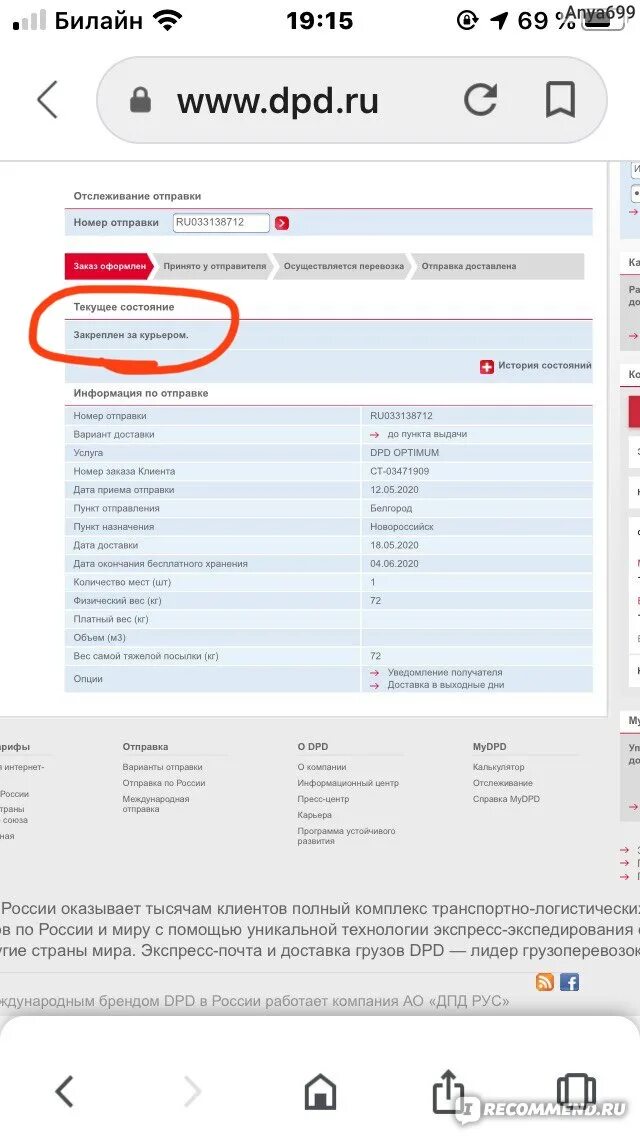Select the Принято у отправителя stage

coord(215,266)
